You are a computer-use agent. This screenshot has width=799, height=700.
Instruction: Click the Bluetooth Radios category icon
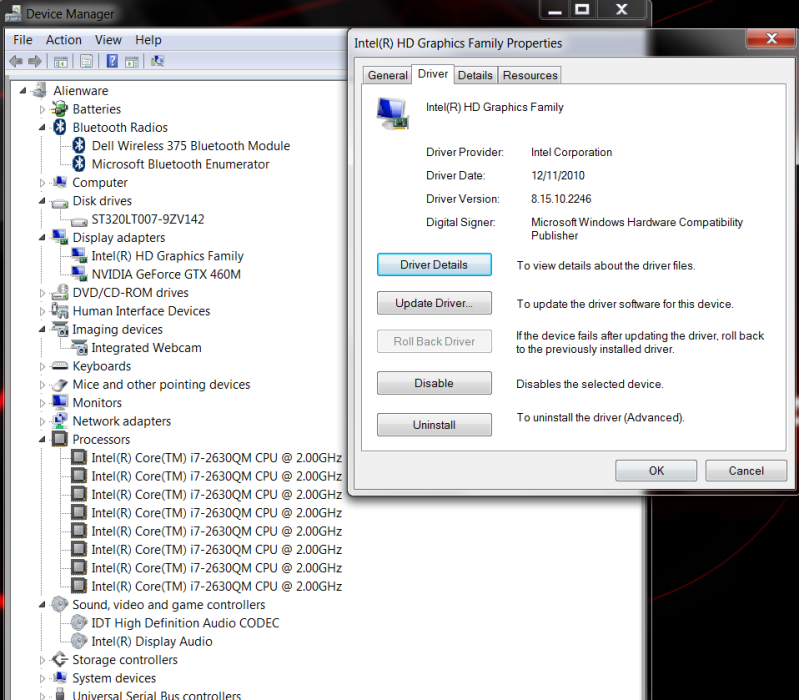click(60, 127)
